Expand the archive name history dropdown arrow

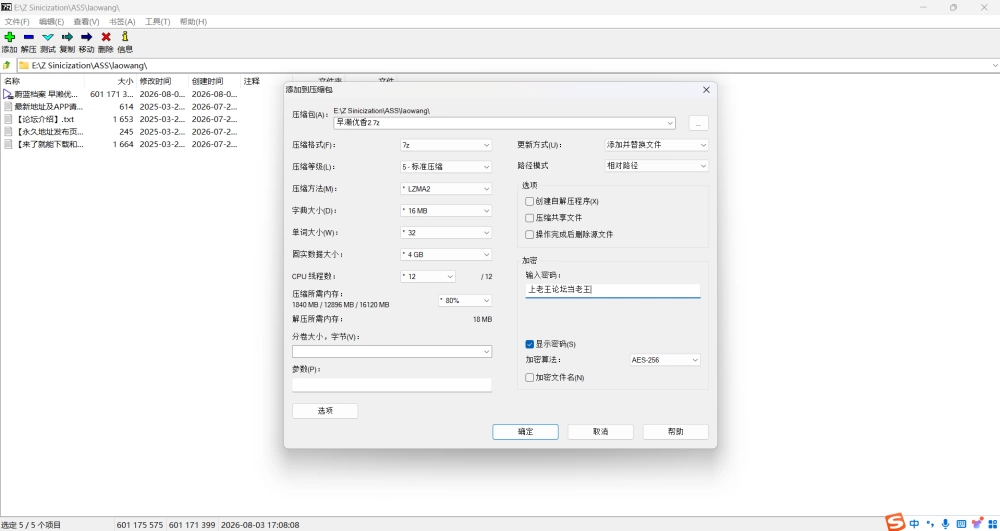pos(670,122)
